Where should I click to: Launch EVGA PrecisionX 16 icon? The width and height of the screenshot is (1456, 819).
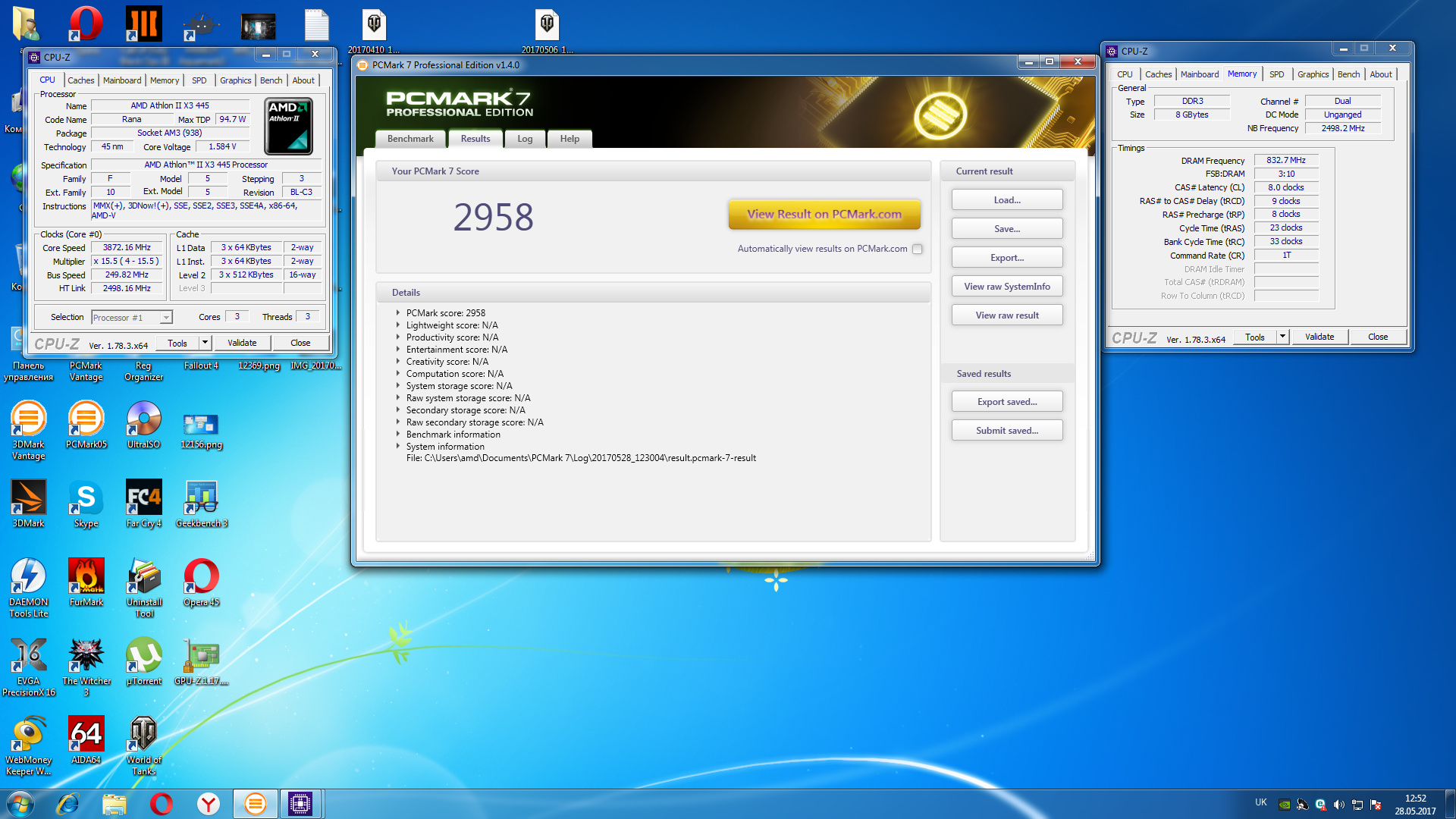pos(29,667)
